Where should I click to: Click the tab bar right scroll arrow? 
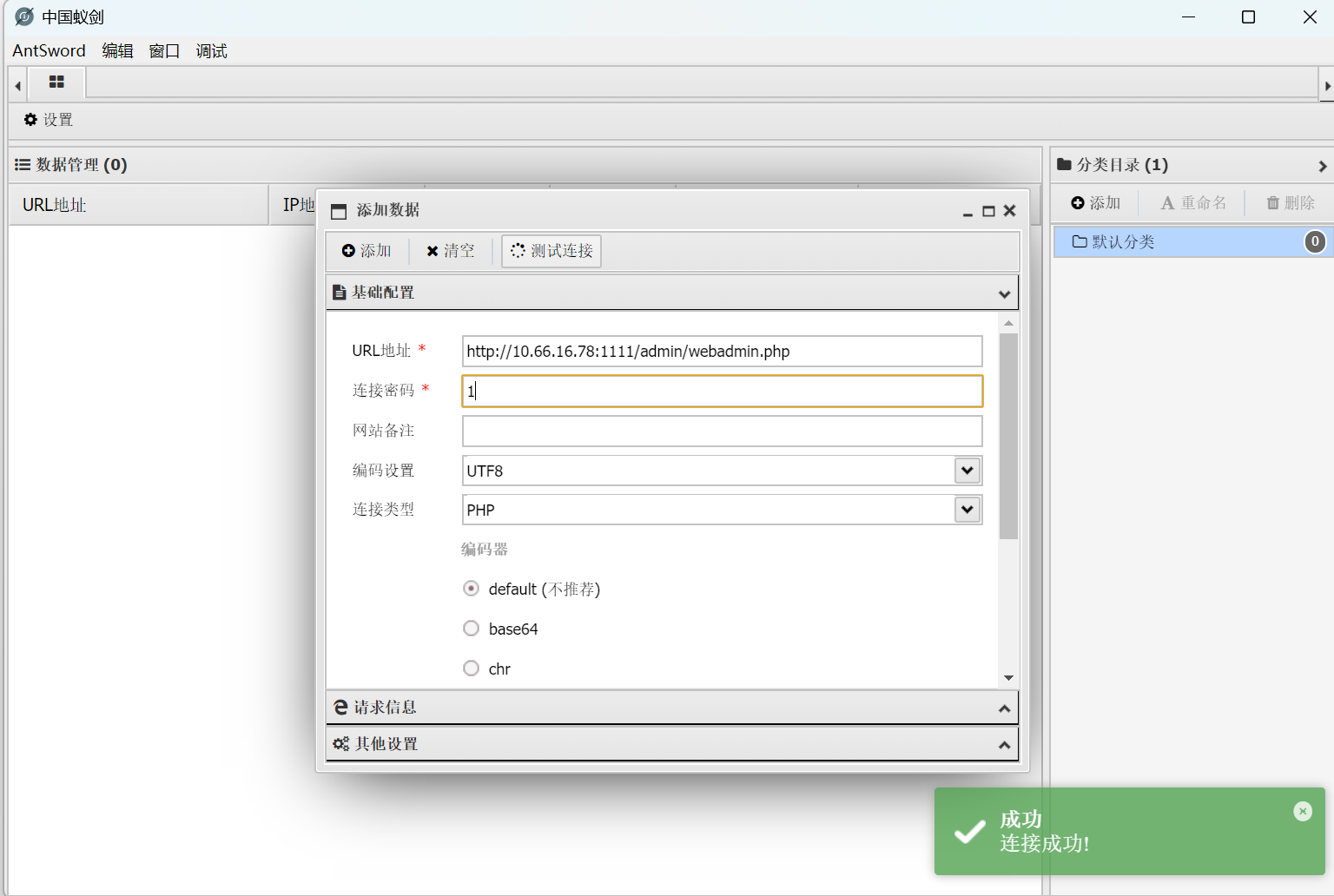(1327, 86)
